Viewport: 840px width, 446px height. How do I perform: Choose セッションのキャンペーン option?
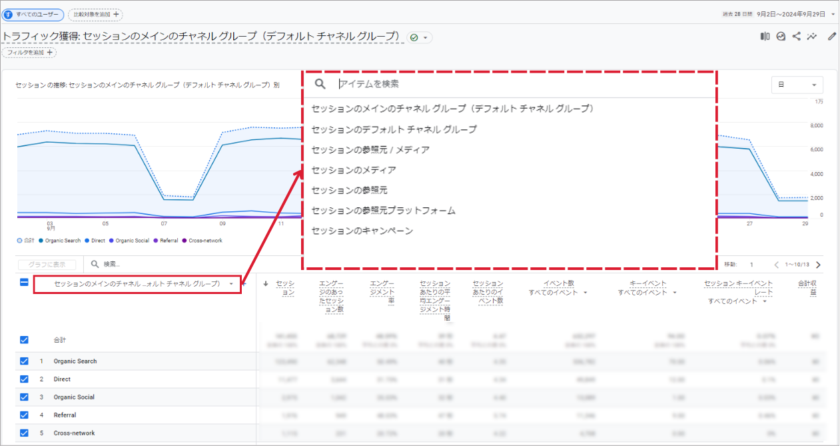click(362, 231)
